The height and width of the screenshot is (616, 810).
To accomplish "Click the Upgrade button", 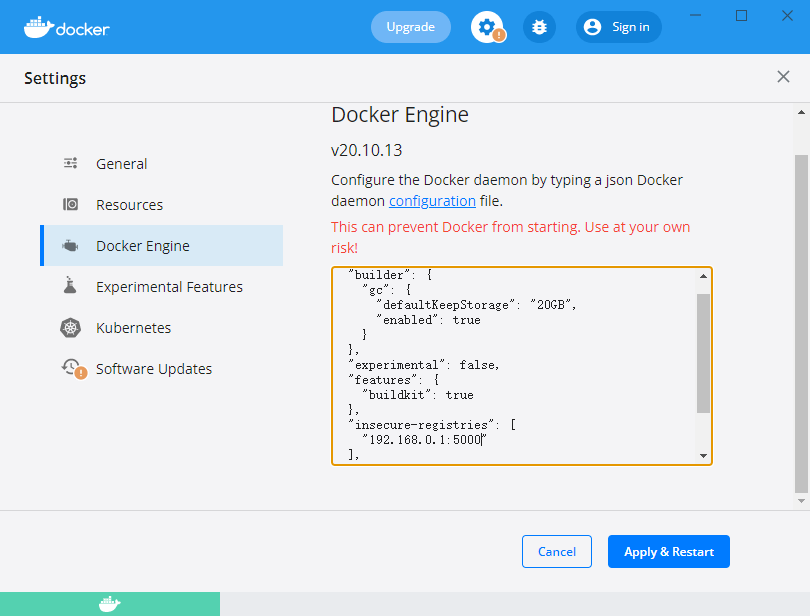I will (x=411, y=27).
